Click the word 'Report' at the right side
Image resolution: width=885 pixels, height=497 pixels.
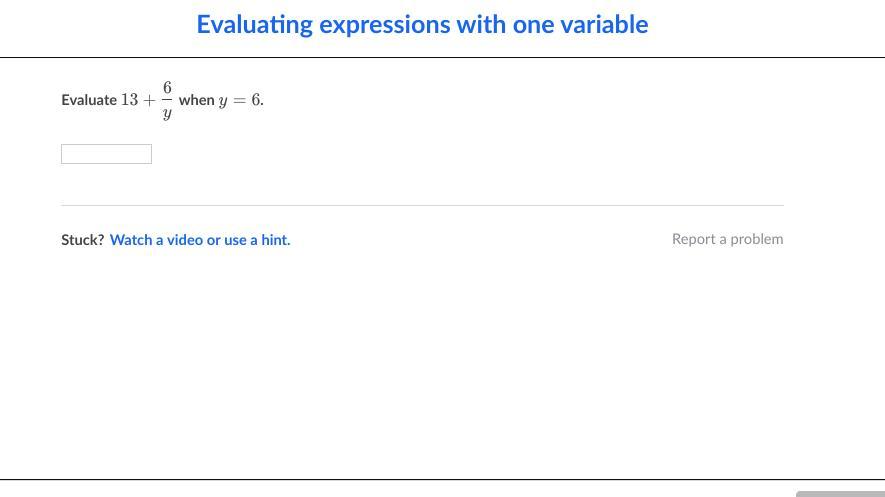click(693, 239)
